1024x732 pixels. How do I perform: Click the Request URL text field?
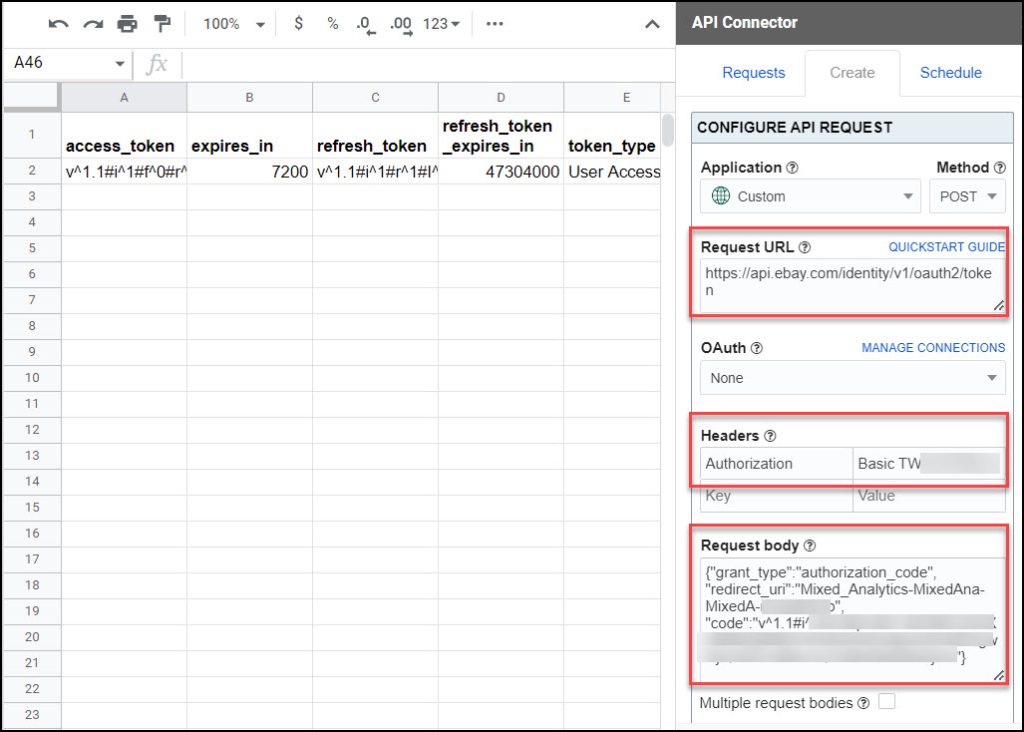[852, 286]
